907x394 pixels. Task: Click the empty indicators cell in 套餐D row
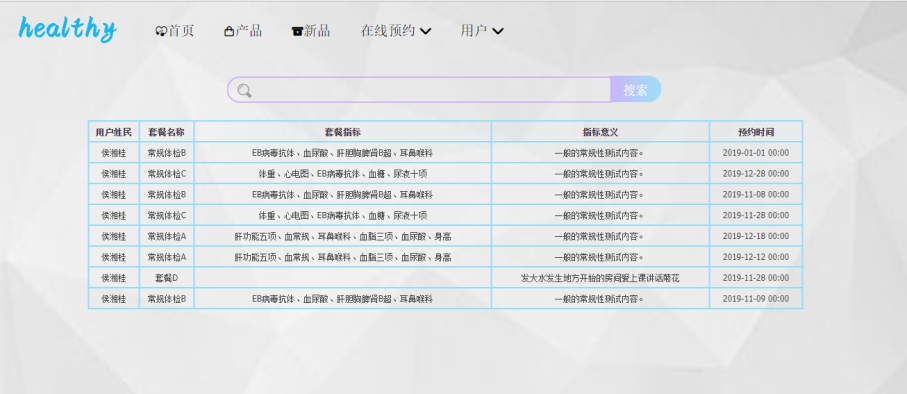click(x=342, y=278)
